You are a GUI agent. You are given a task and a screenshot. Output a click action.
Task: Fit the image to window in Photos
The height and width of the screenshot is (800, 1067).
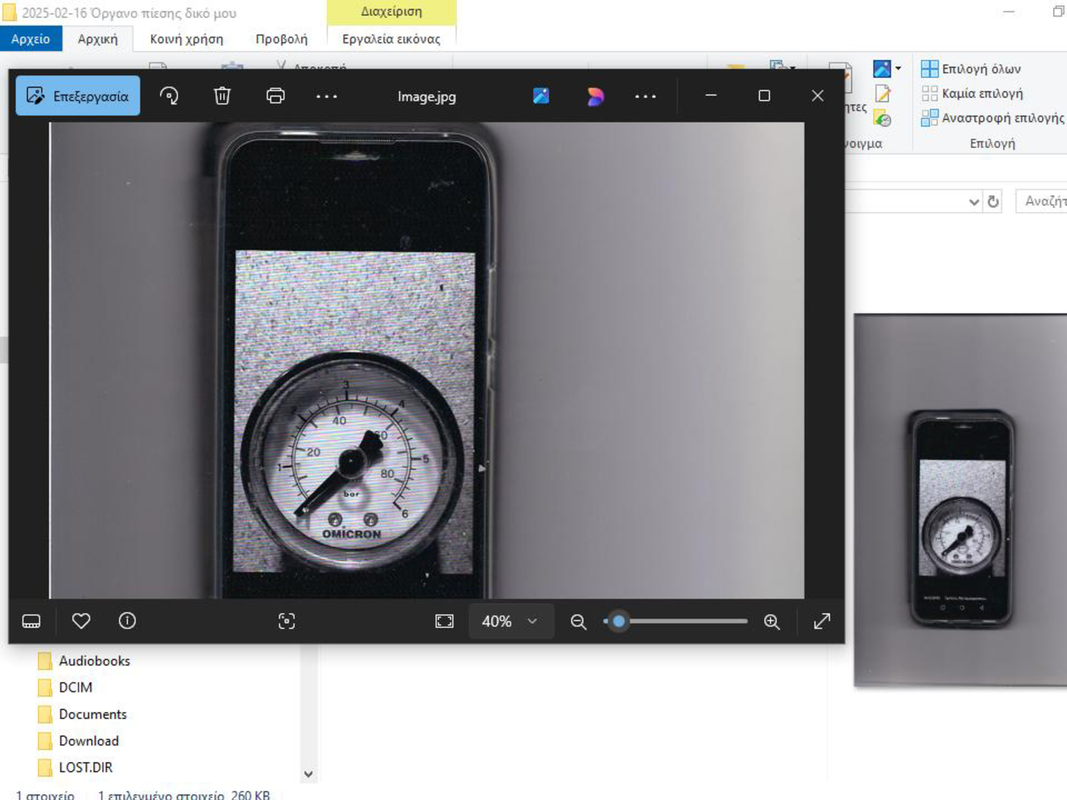pos(444,621)
